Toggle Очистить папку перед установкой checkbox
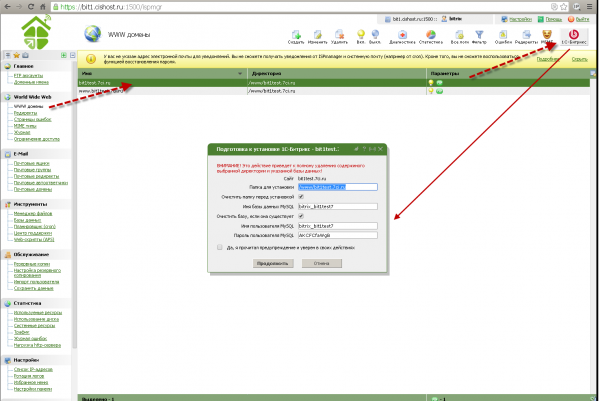This screenshot has width=600, height=401. 301,197
